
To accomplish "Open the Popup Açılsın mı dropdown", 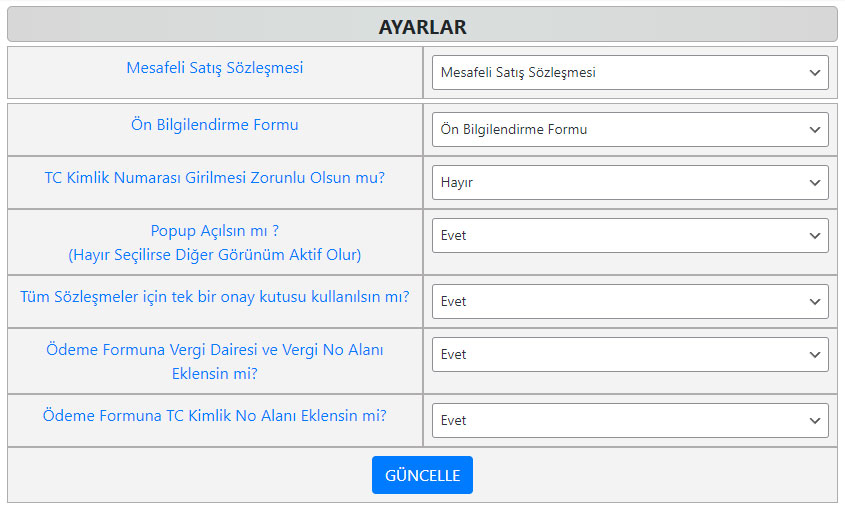I will pos(630,236).
